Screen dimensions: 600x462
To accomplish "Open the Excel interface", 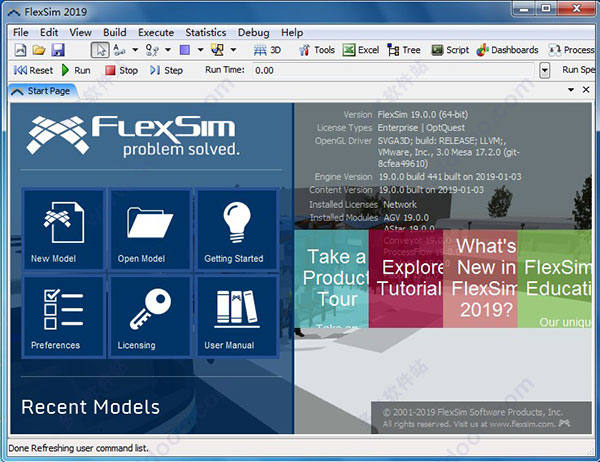I will tap(361, 50).
